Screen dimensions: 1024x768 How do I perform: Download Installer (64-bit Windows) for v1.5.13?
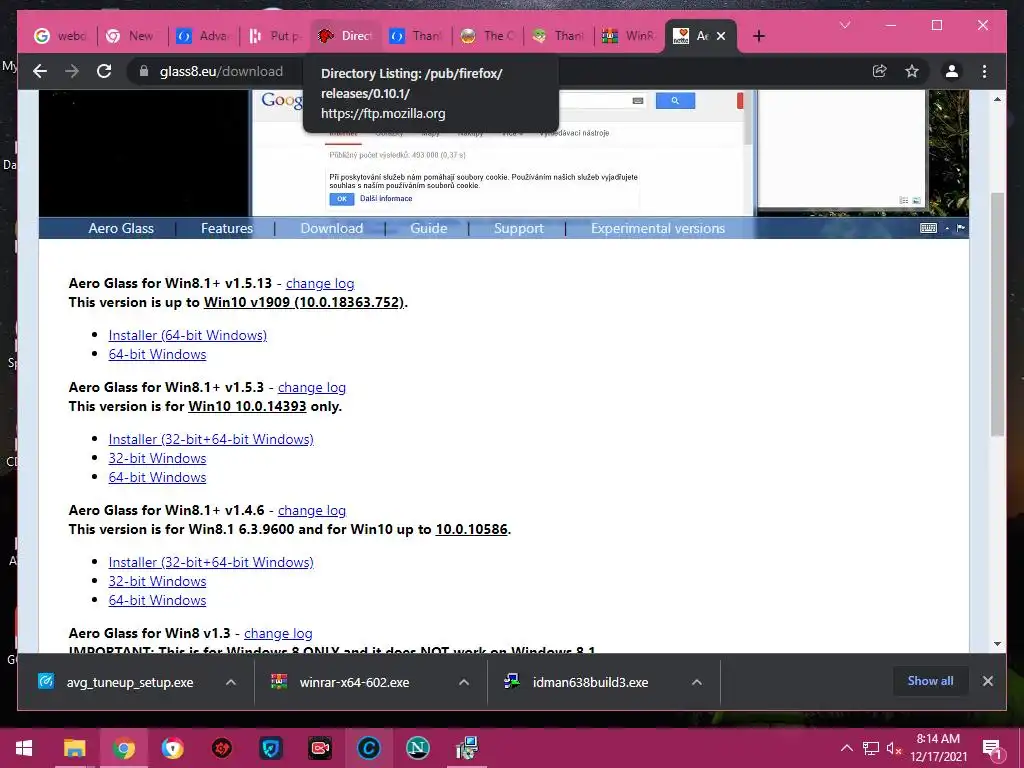(x=187, y=335)
